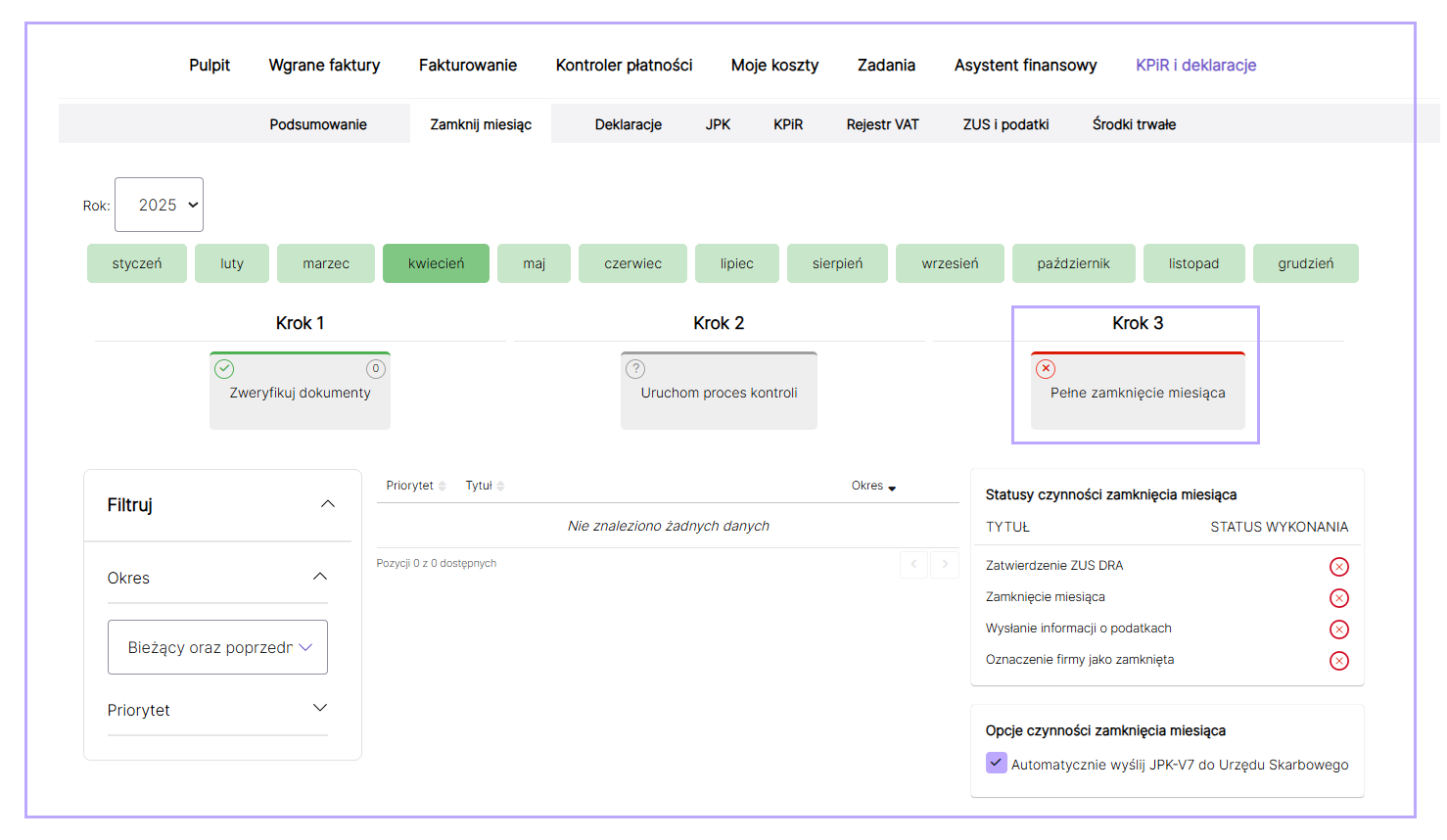Select month luty
The image size is (1447, 840).
232,263
